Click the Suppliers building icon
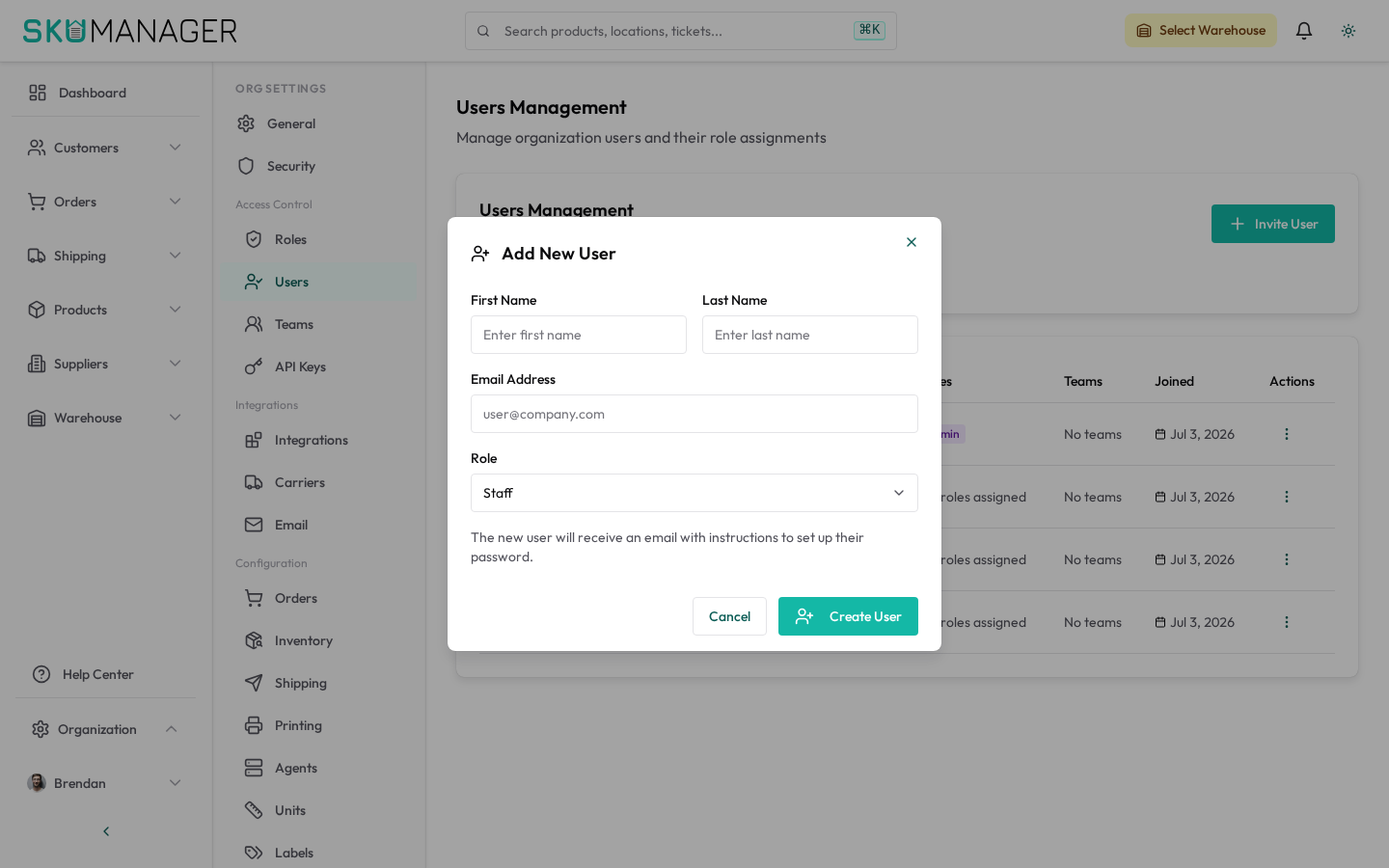The width and height of the screenshot is (1389, 868). 37,364
